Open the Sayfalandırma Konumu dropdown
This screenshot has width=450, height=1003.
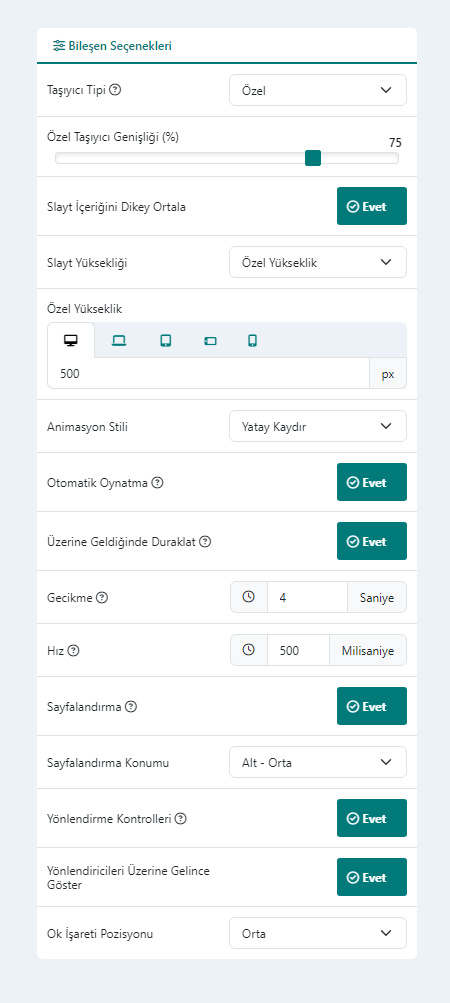coord(317,762)
